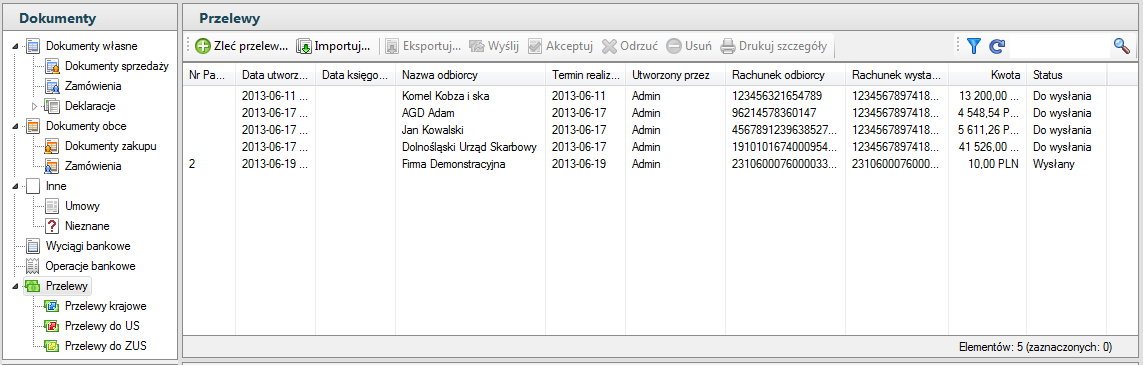The width and height of the screenshot is (1143, 365).
Task: Click the Dokumenty zakupu icon
Action: click(52, 146)
